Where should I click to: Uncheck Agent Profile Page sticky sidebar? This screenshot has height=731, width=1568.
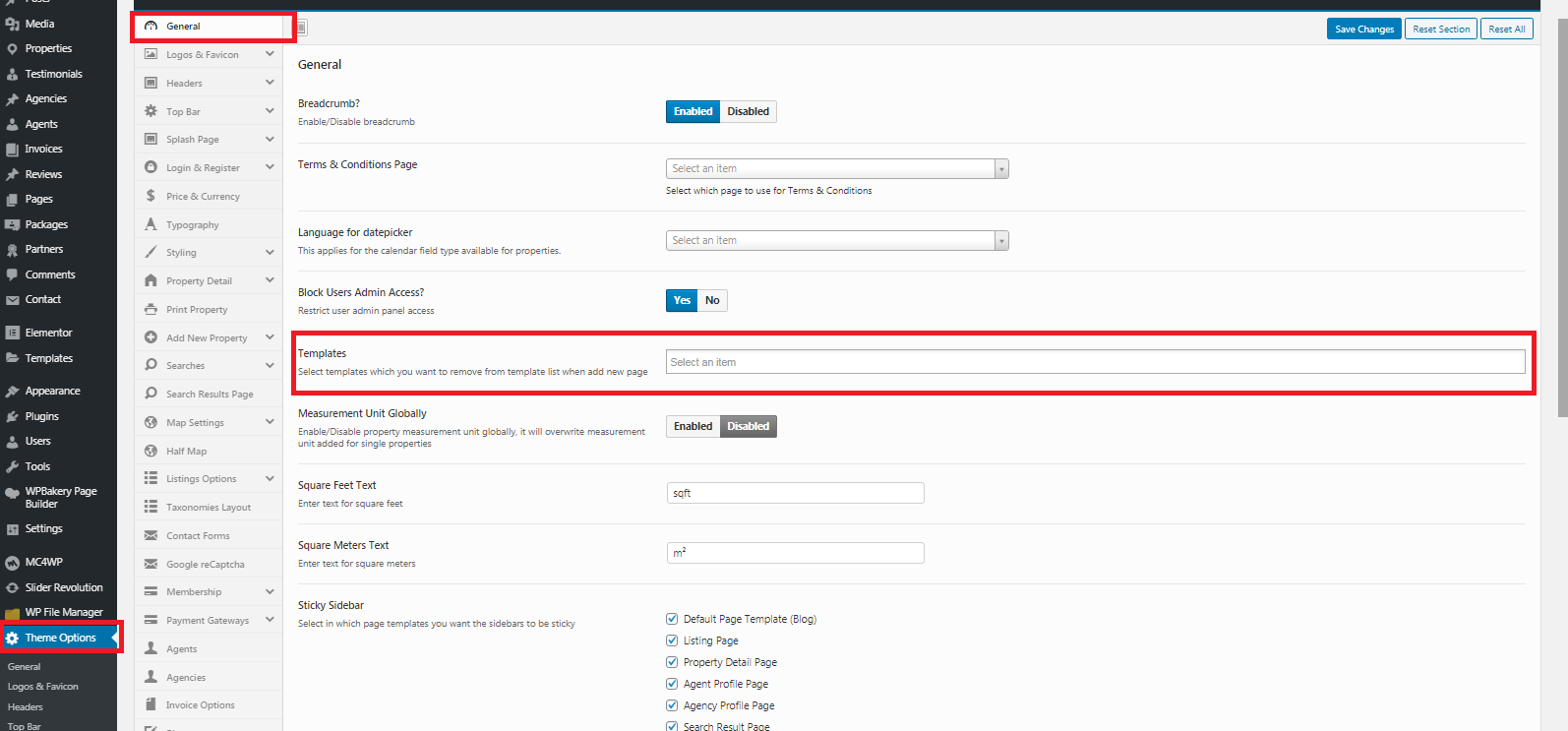click(x=672, y=684)
